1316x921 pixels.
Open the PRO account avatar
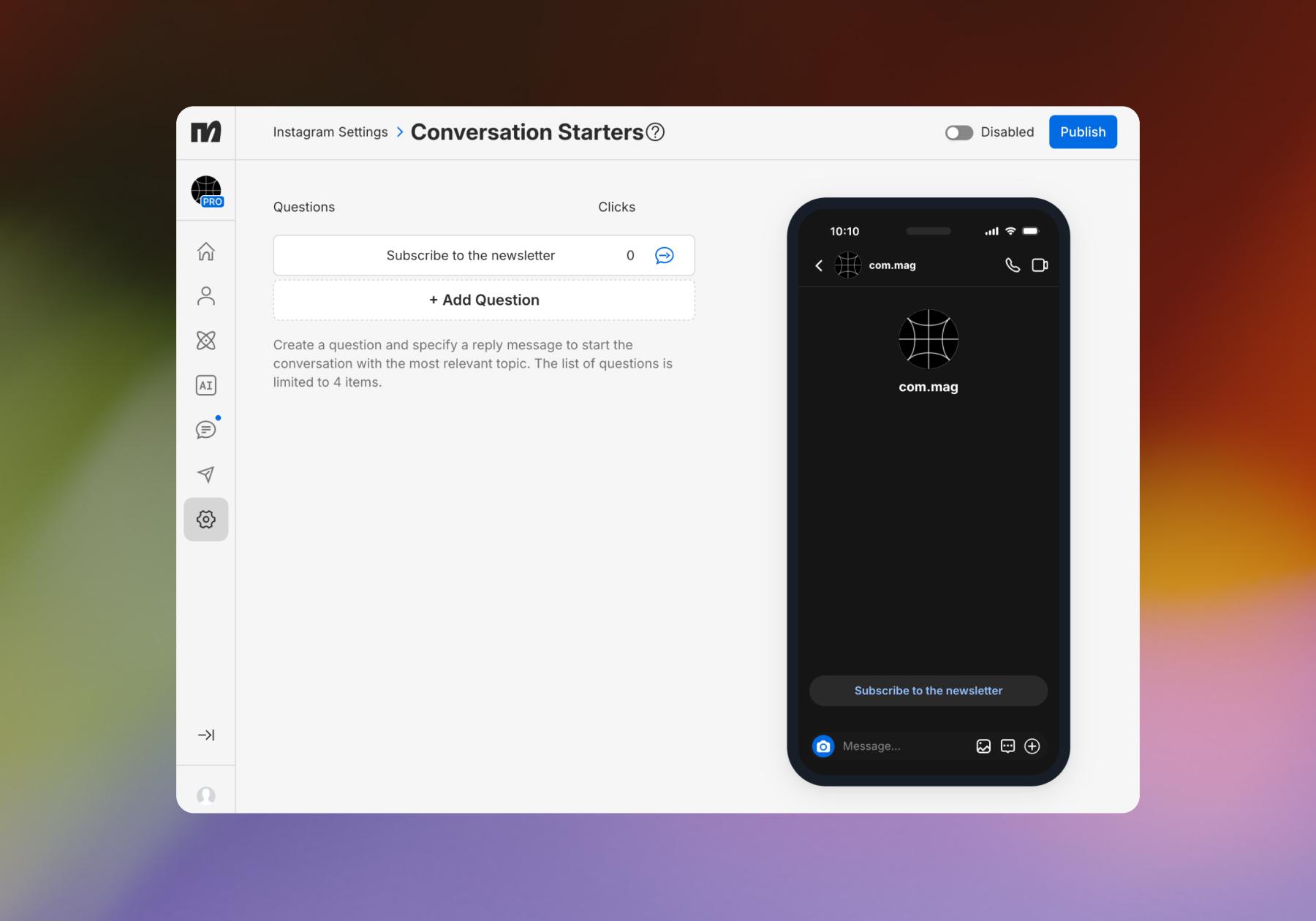coord(207,192)
